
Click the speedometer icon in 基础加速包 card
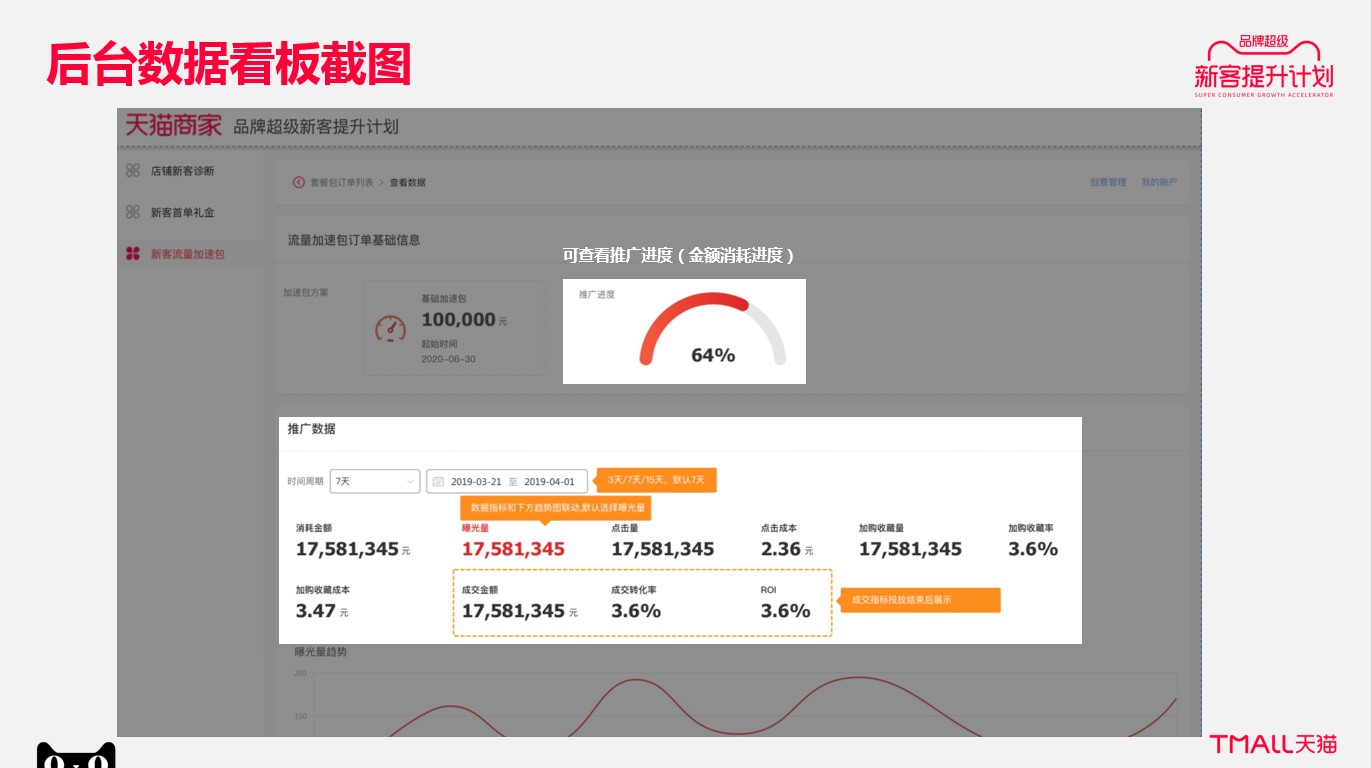(390, 328)
